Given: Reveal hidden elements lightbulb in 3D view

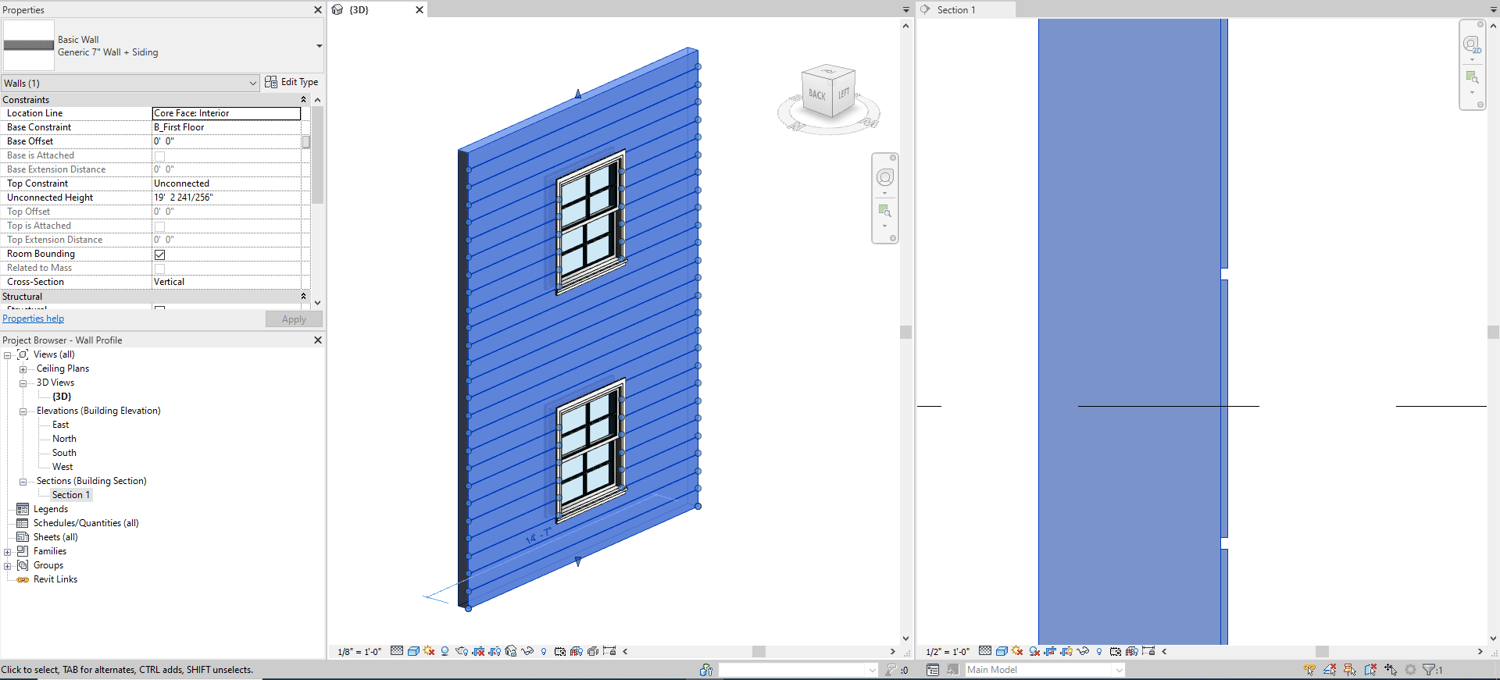Looking at the screenshot, I should [x=544, y=651].
